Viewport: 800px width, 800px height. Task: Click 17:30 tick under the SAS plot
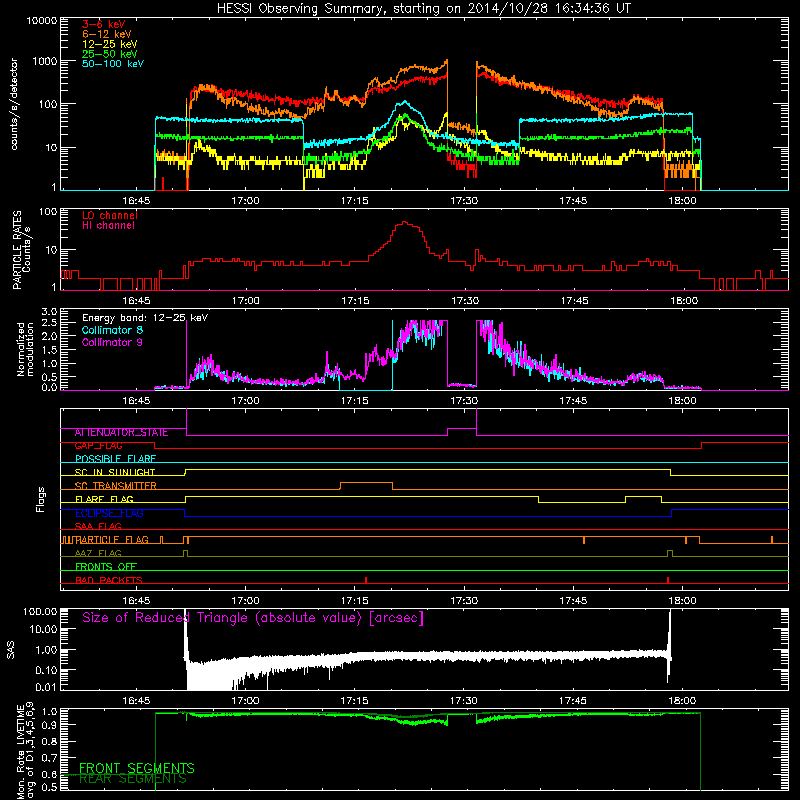(x=464, y=701)
